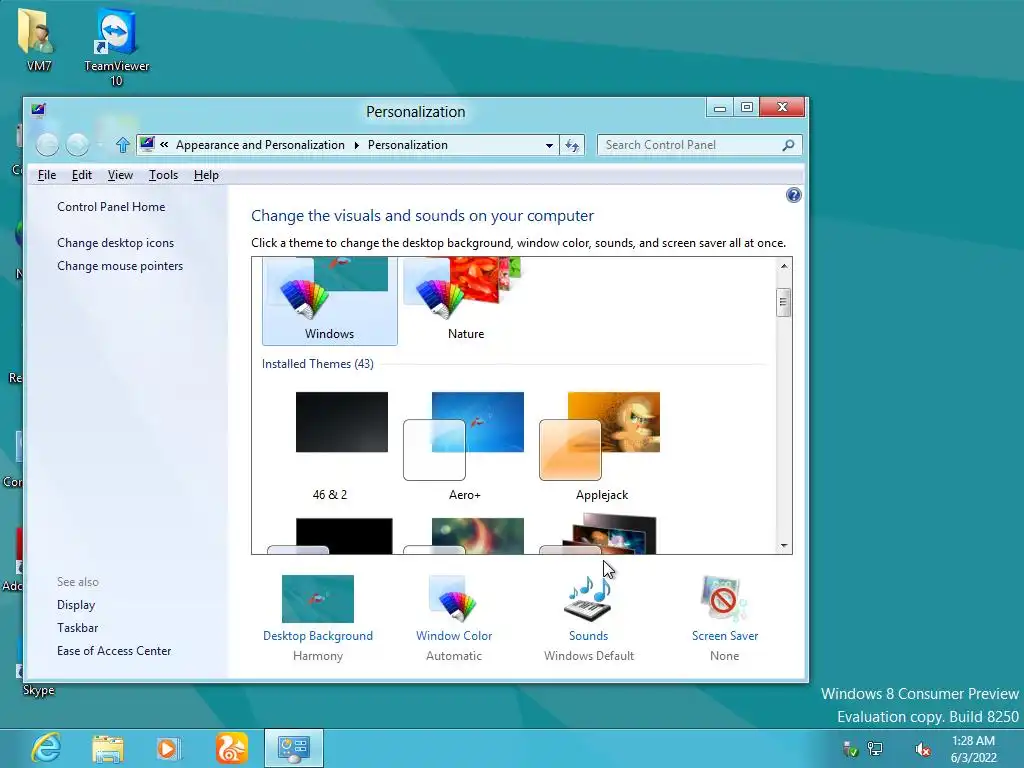This screenshot has height=768, width=1024.
Task: Click the Window Color text link
Action: [x=454, y=636]
